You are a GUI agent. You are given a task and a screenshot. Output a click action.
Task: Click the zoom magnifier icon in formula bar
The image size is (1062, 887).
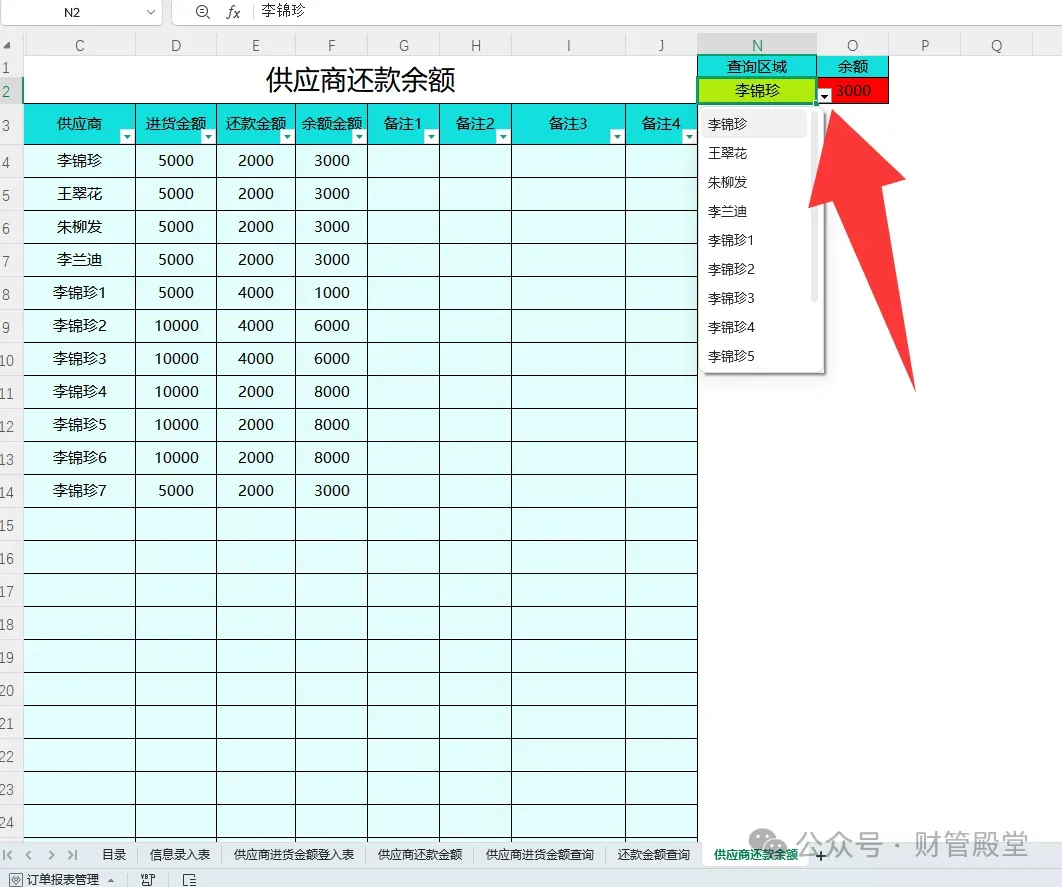point(203,12)
